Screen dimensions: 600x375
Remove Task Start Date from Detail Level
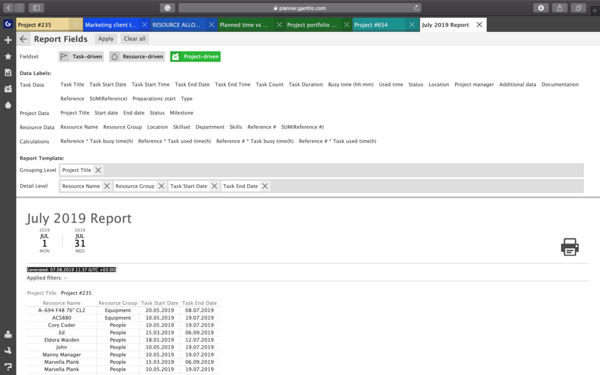(x=214, y=186)
